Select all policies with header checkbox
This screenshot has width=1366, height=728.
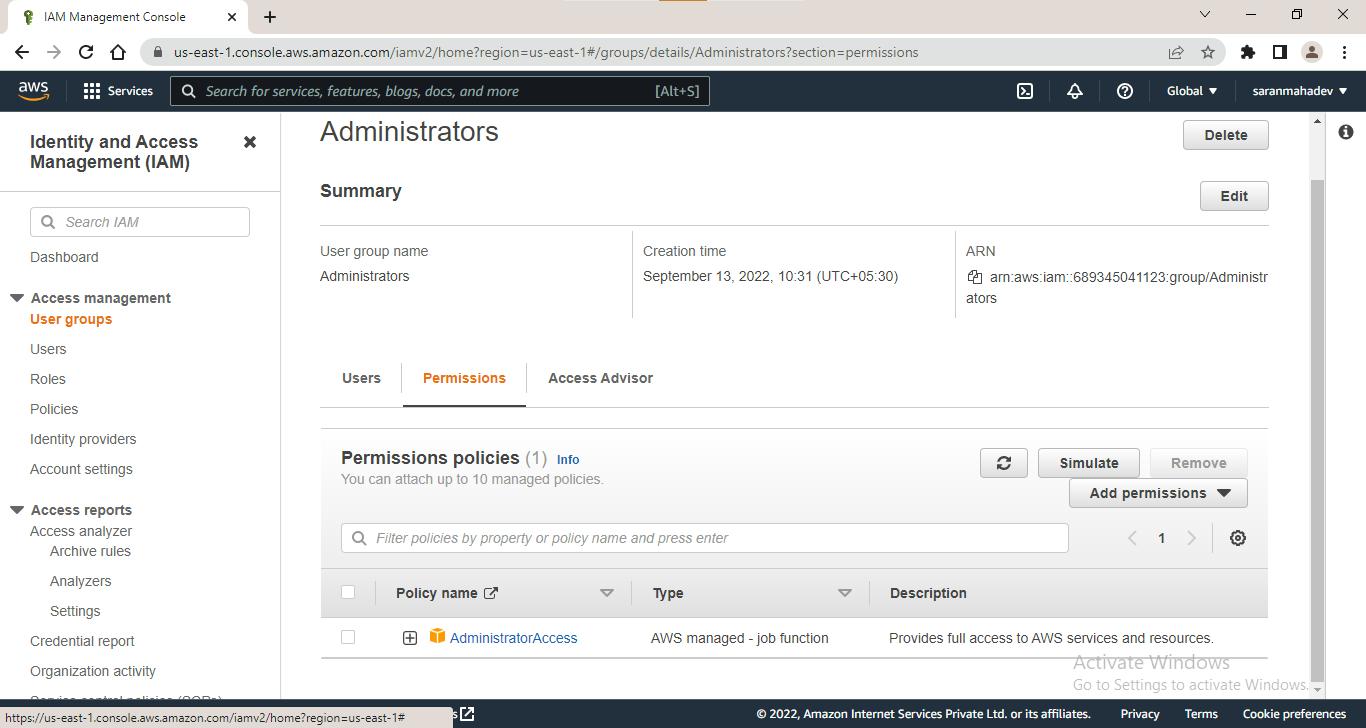click(348, 592)
